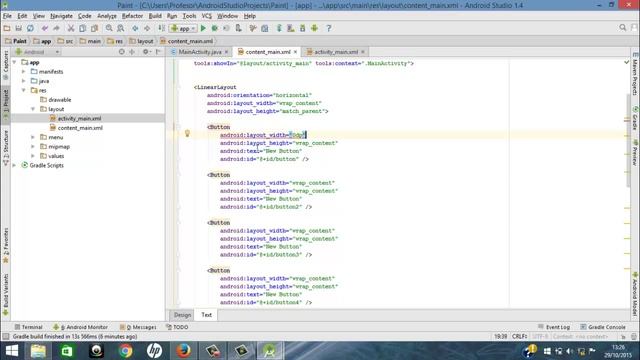Open the Event Log panel
This screenshot has width=640, height=360.
click(554, 327)
